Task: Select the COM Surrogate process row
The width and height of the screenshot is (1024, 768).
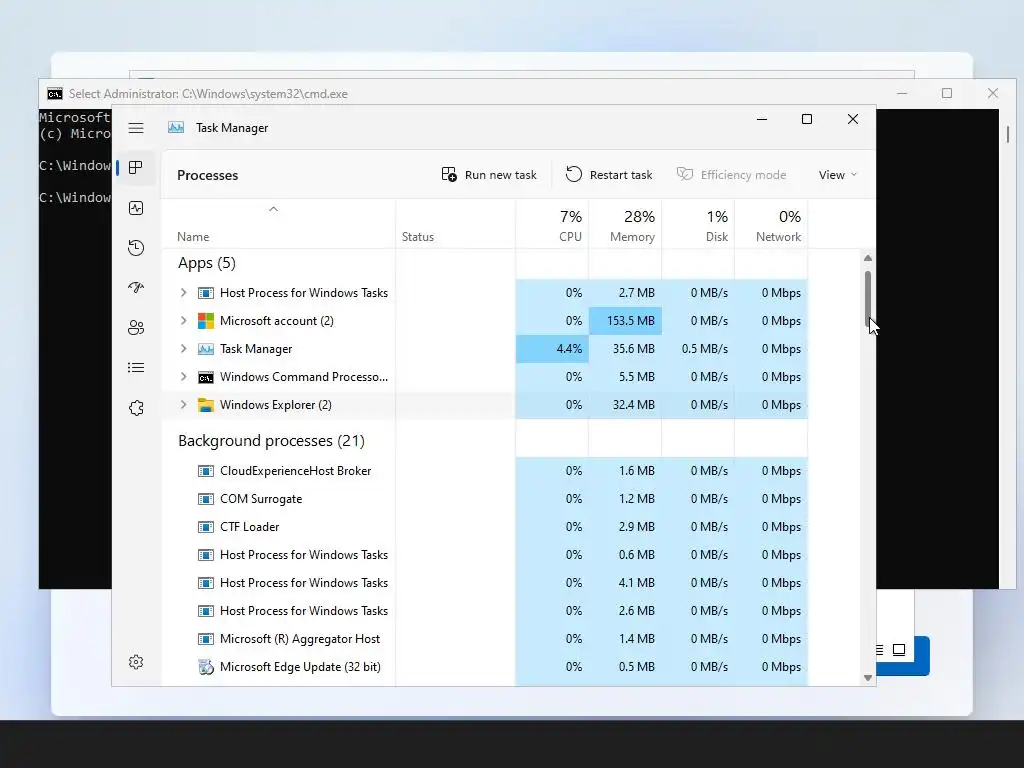Action: click(x=485, y=499)
